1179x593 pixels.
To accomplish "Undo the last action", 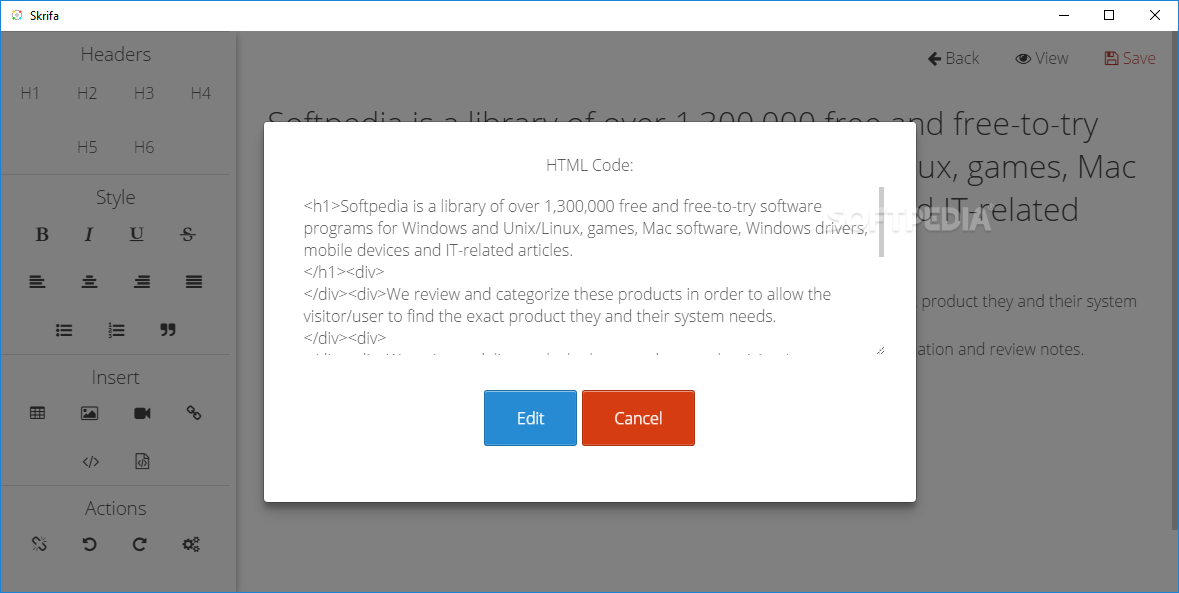I will click(89, 544).
